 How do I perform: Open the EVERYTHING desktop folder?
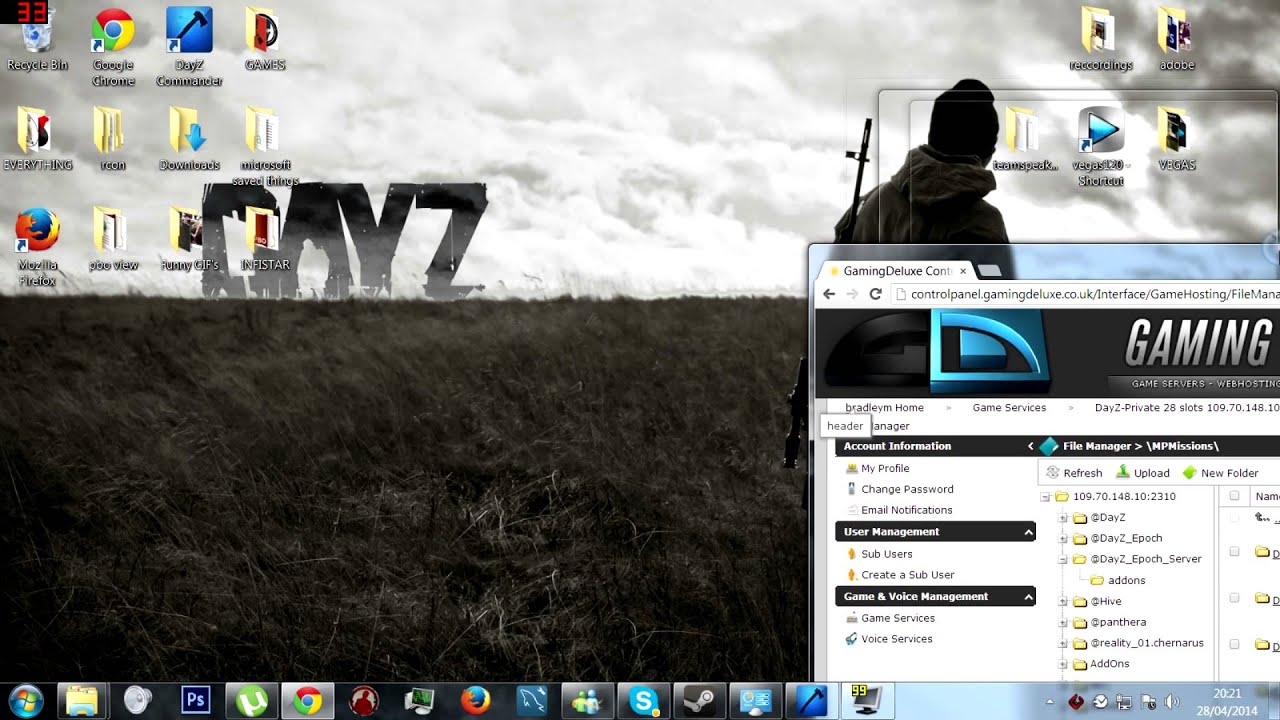(38, 139)
